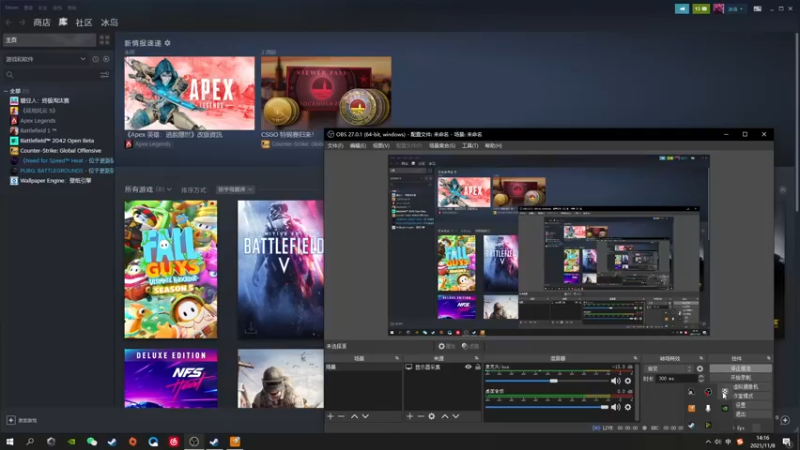The height and width of the screenshot is (450, 800).
Task: Move source up in OBS 来源 panel
Action: [x=445, y=416]
